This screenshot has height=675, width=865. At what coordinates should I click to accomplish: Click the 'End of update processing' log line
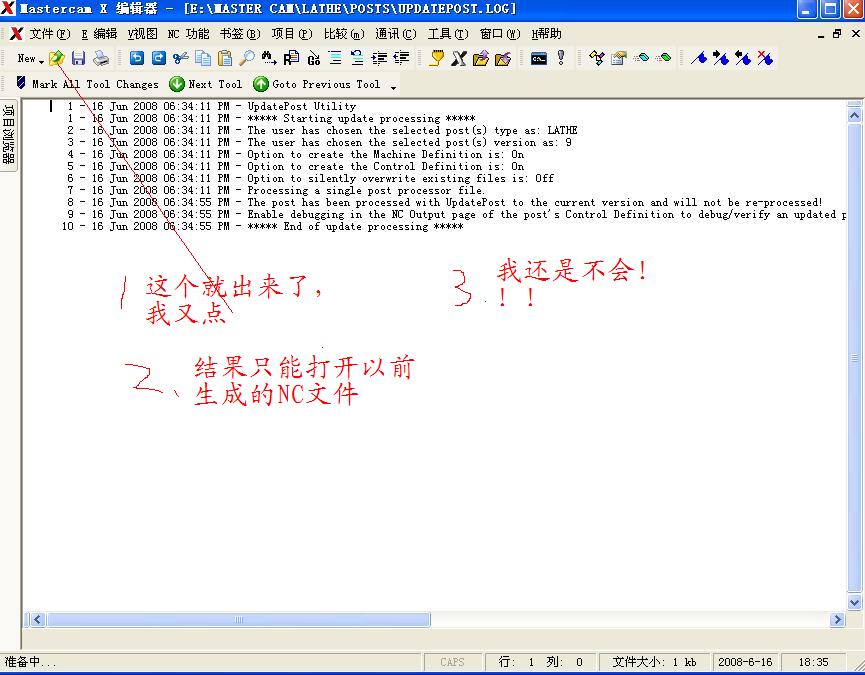(263, 226)
